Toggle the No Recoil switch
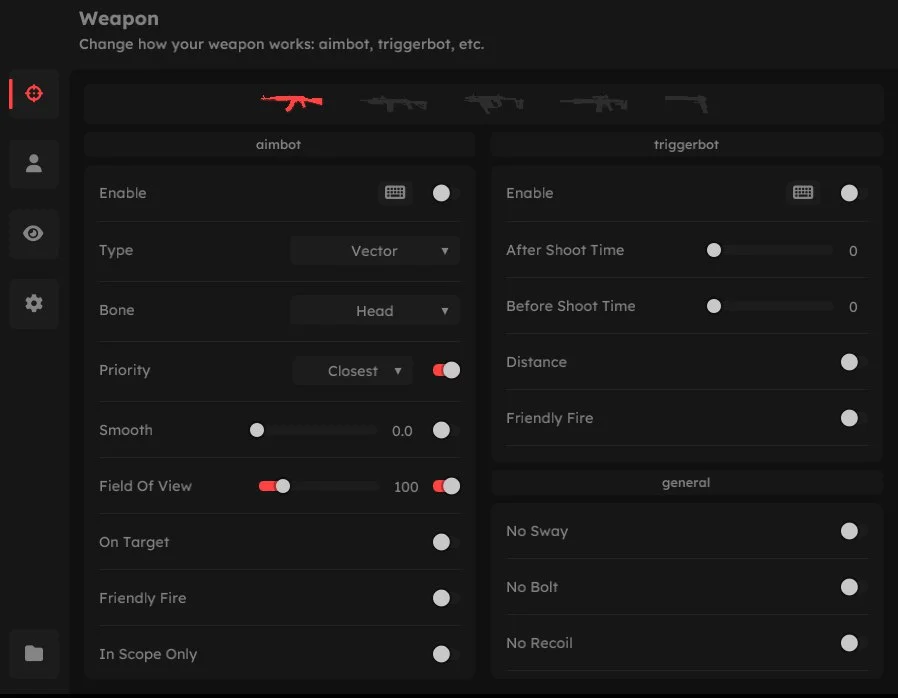This screenshot has width=898, height=698. [849, 643]
